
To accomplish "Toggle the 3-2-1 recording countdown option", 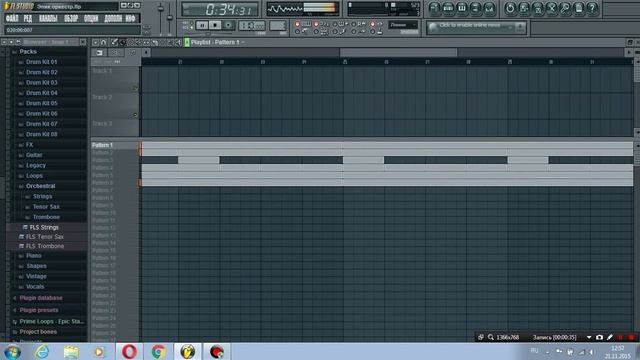I will click(x=316, y=24).
